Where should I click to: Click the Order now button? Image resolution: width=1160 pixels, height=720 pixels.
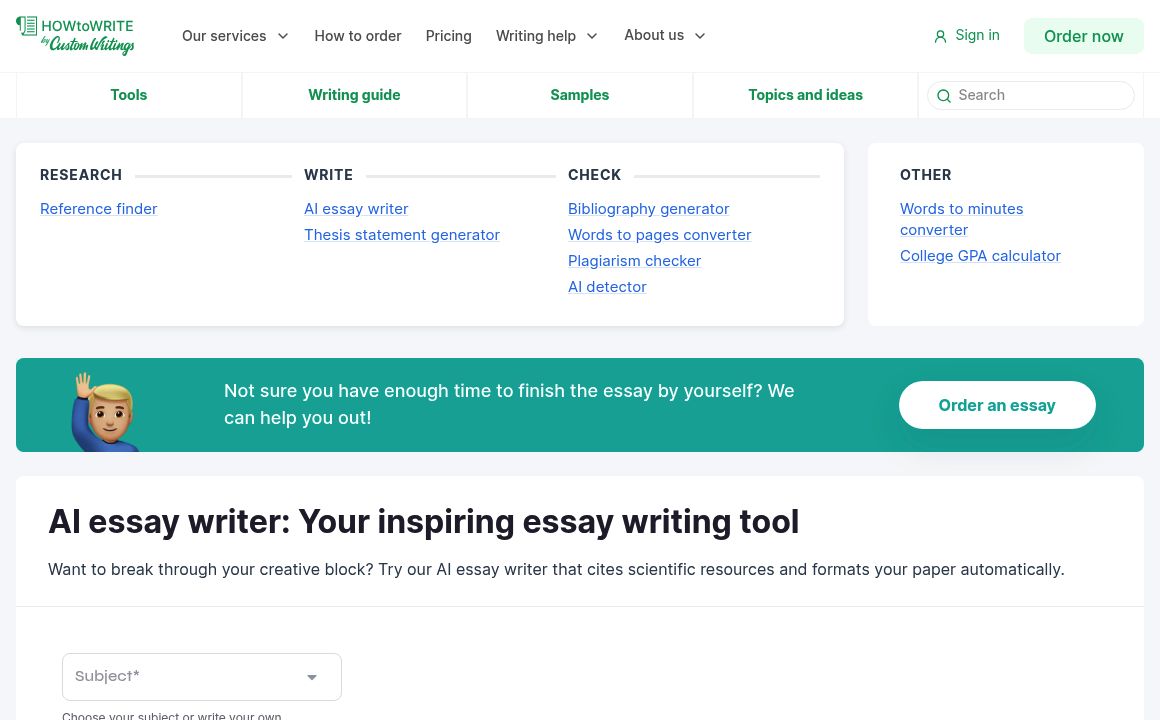[1083, 36]
